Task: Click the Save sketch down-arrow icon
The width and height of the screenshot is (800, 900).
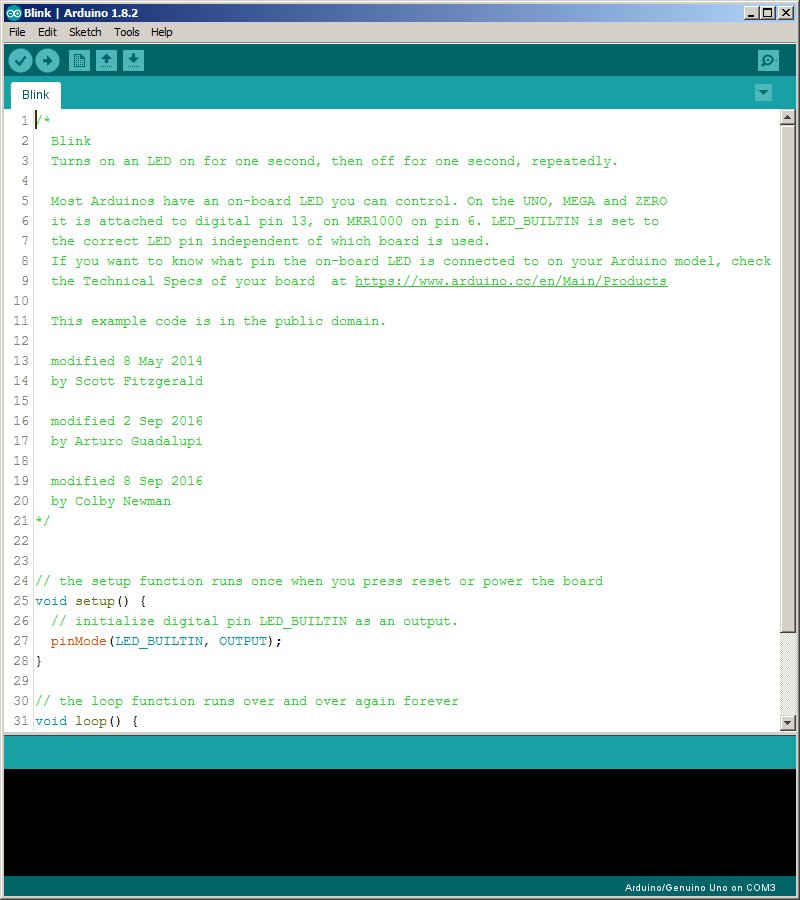Action: pos(133,61)
